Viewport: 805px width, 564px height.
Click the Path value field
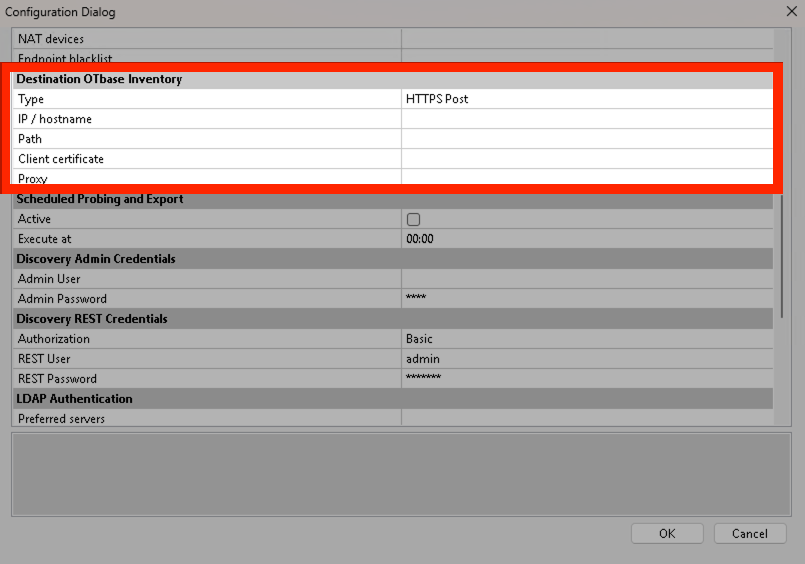[x=587, y=139]
